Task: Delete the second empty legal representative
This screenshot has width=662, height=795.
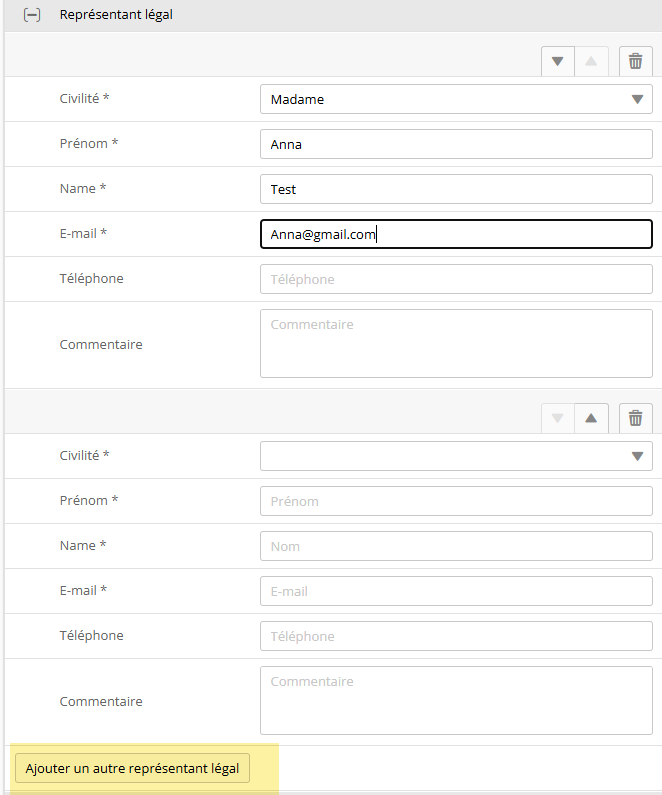Action: click(x=636, y=418)
